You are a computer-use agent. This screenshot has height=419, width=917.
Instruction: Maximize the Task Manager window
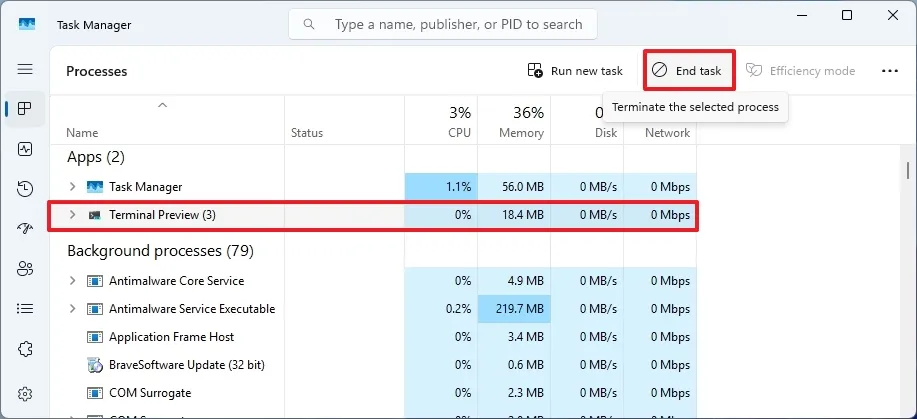(x=847, y=16)
